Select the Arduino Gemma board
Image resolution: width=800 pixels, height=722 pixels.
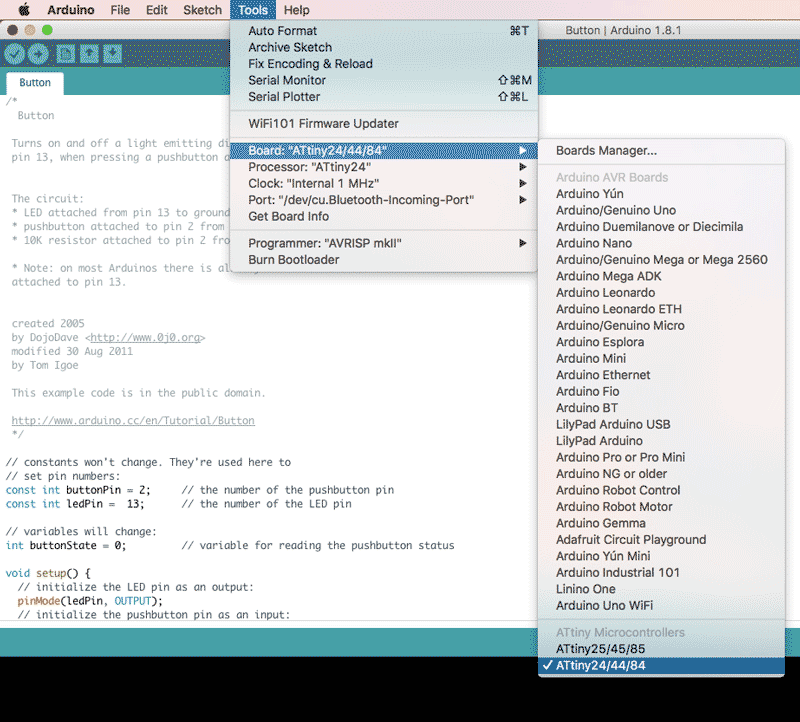pos(661,523)
